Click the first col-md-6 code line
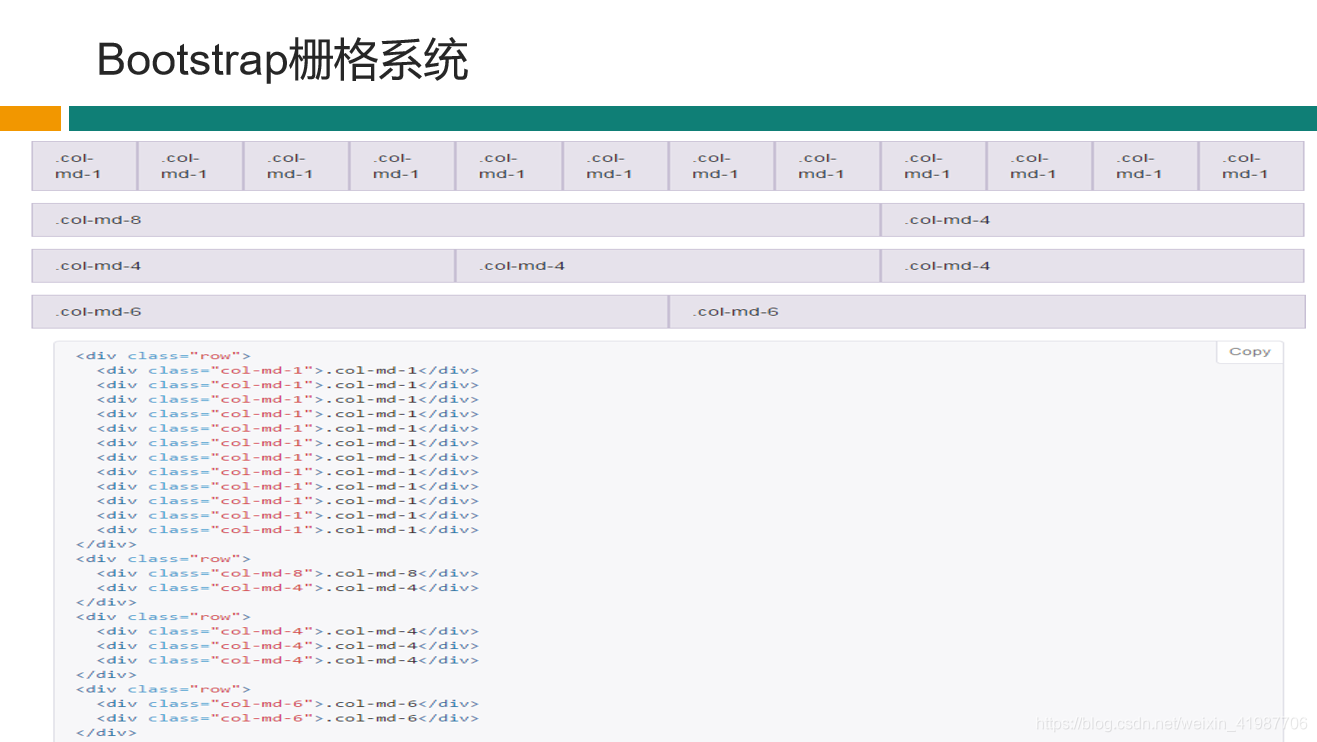The width and height of the screenshot is (1317, 742). [288, 703]
